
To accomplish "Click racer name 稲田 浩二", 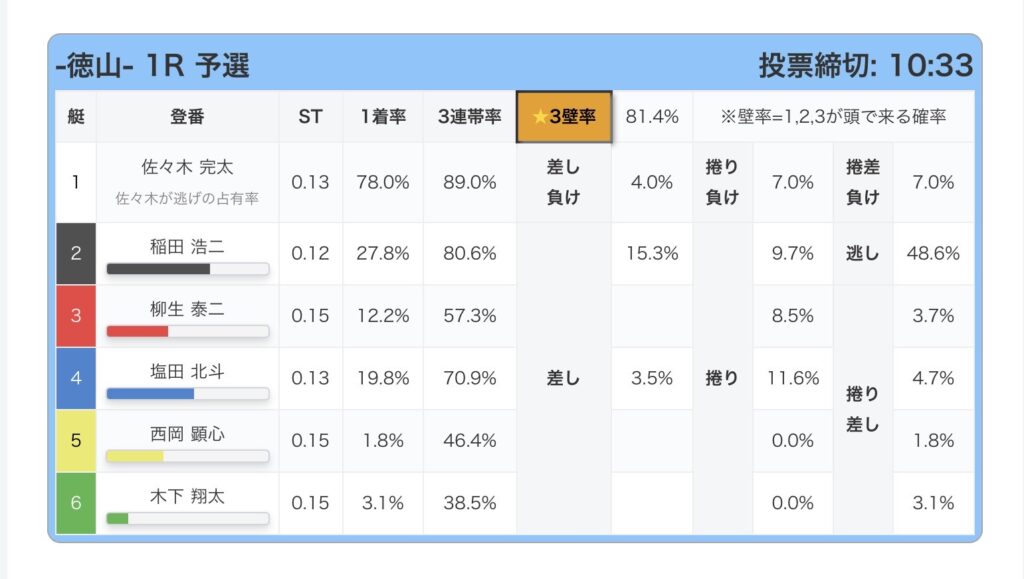I will click(187, 246).
